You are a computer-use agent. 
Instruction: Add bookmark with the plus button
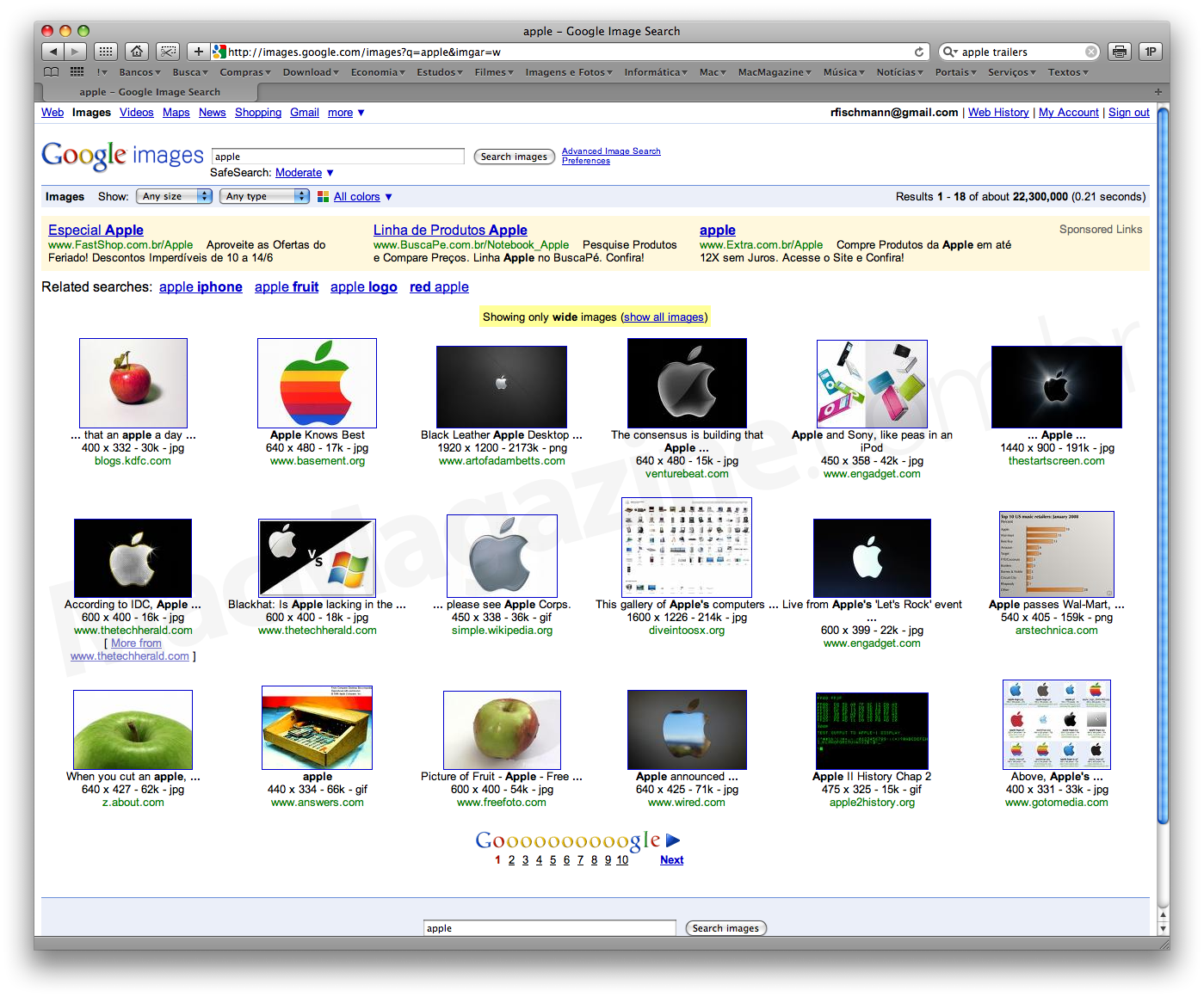point(199,52)
